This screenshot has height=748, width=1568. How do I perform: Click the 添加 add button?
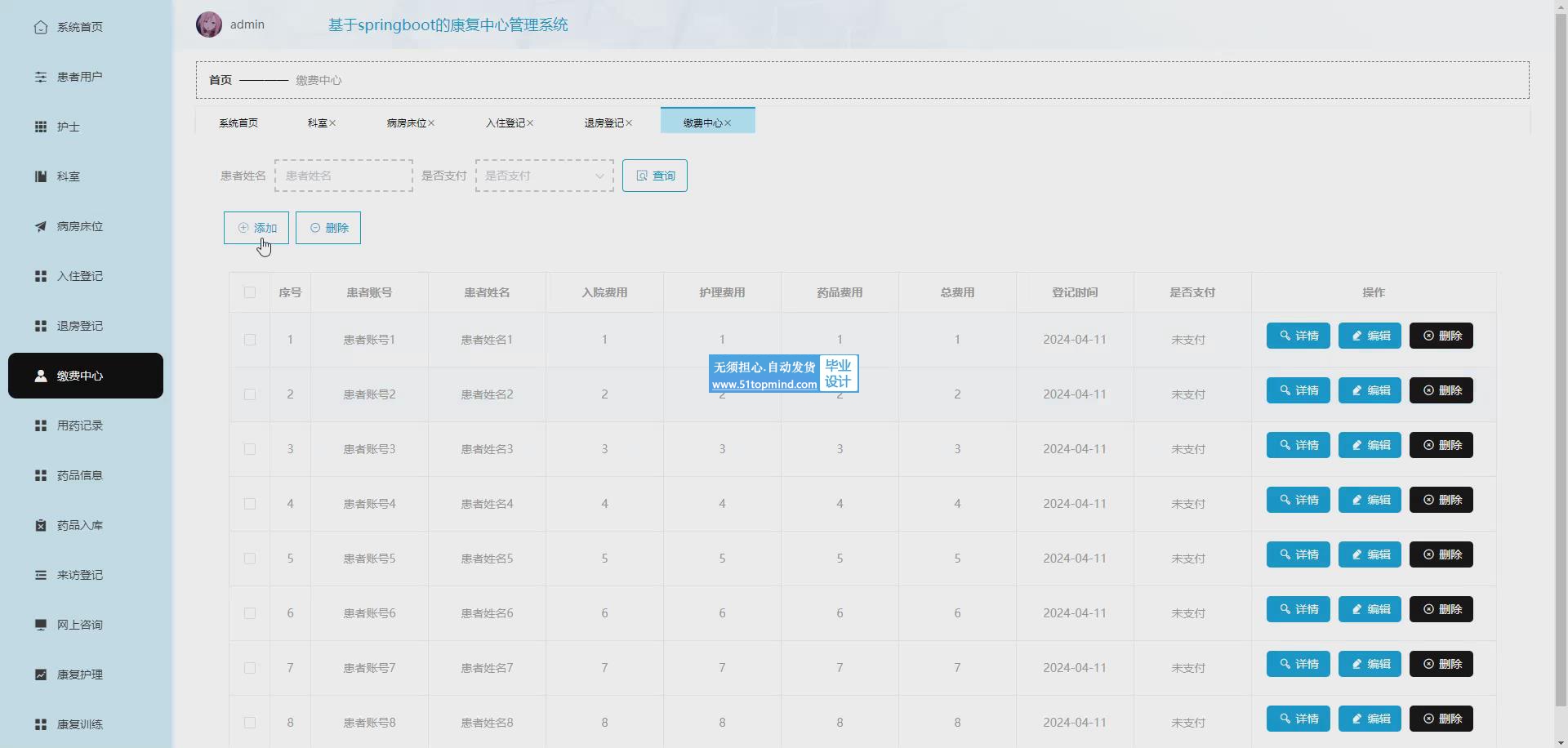click(256, 228)
